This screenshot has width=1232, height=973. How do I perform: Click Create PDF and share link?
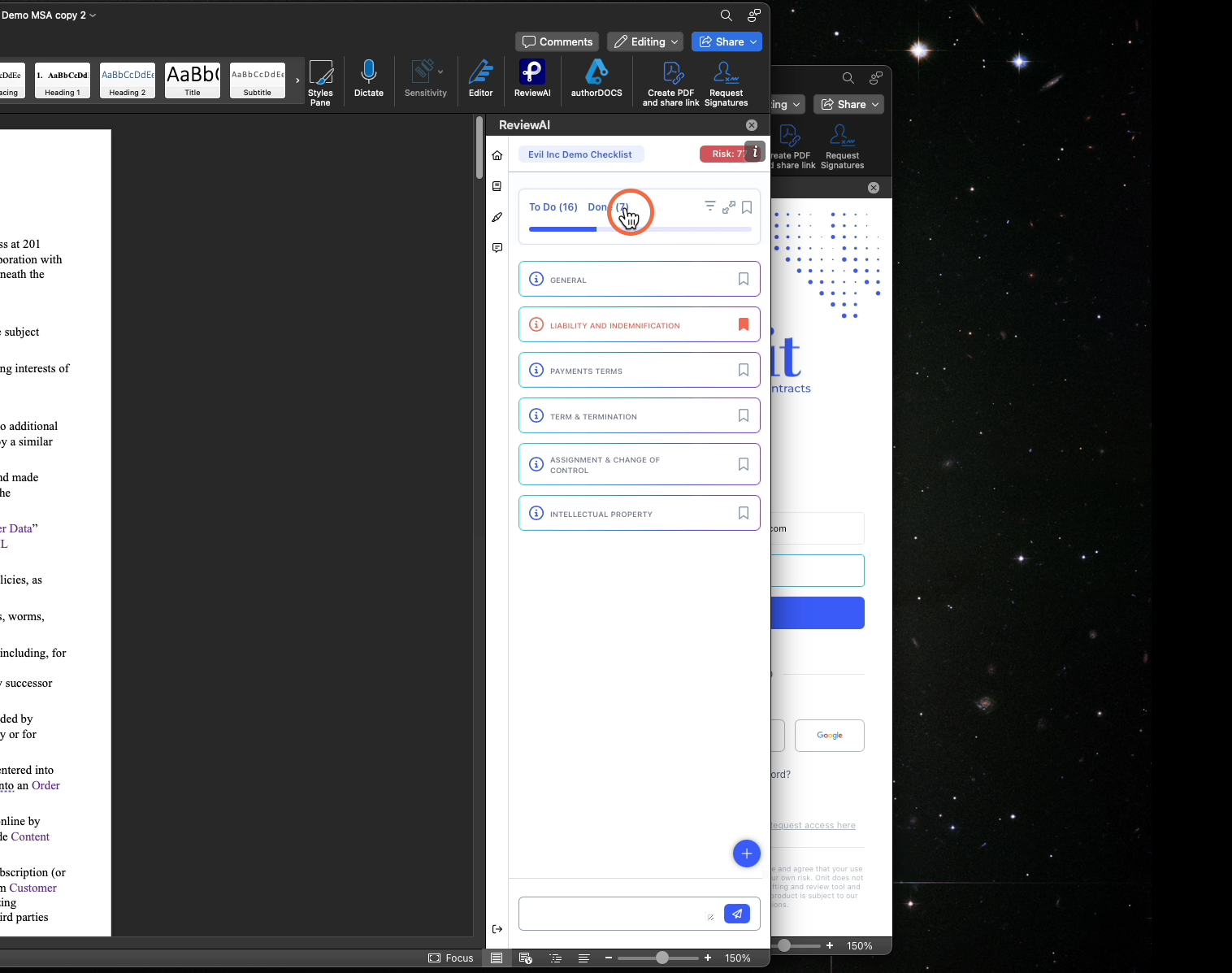click(671, 83)
